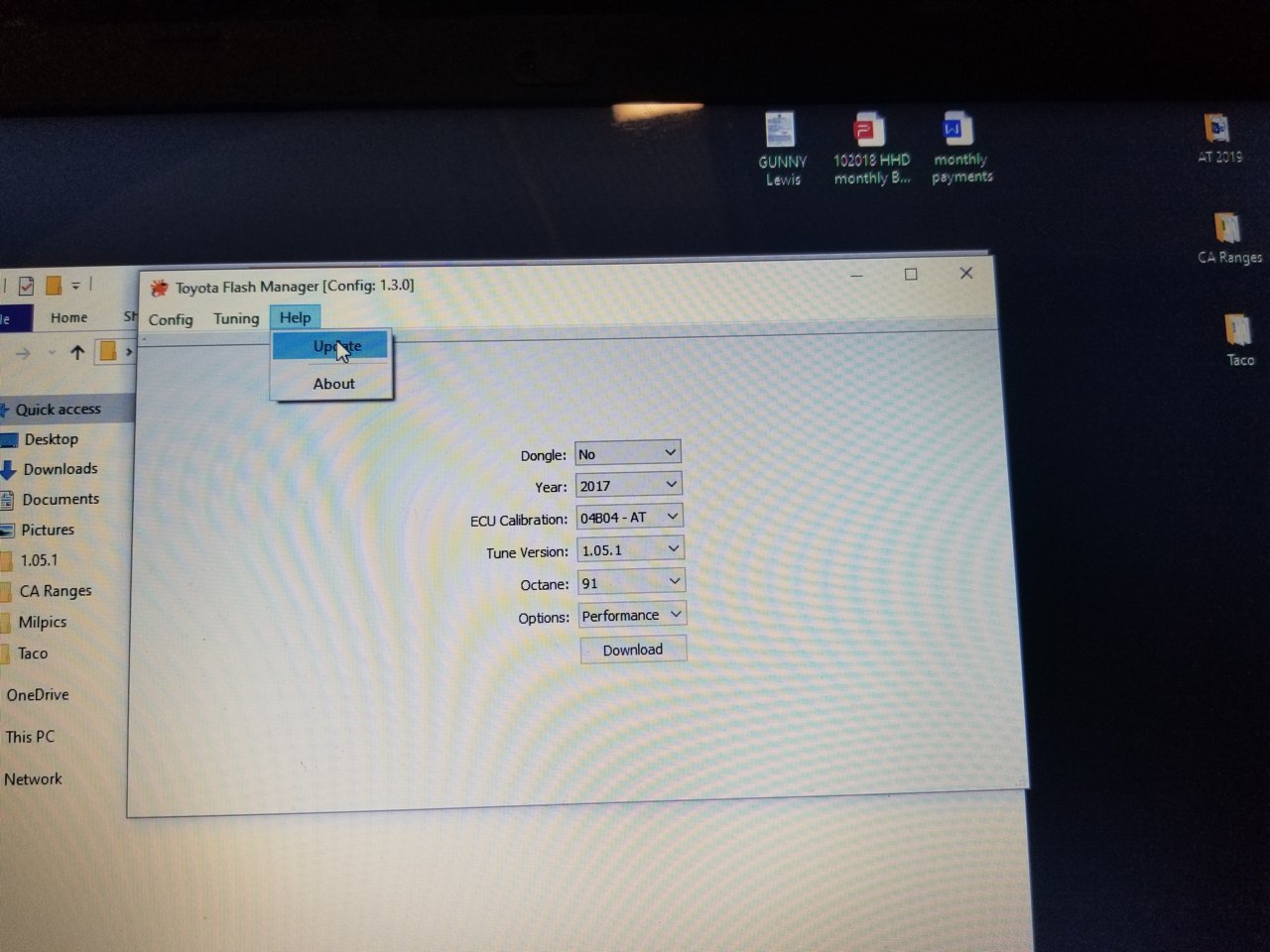
Task: Open the AT 2019 desktop file
Action: (1218, 139)
